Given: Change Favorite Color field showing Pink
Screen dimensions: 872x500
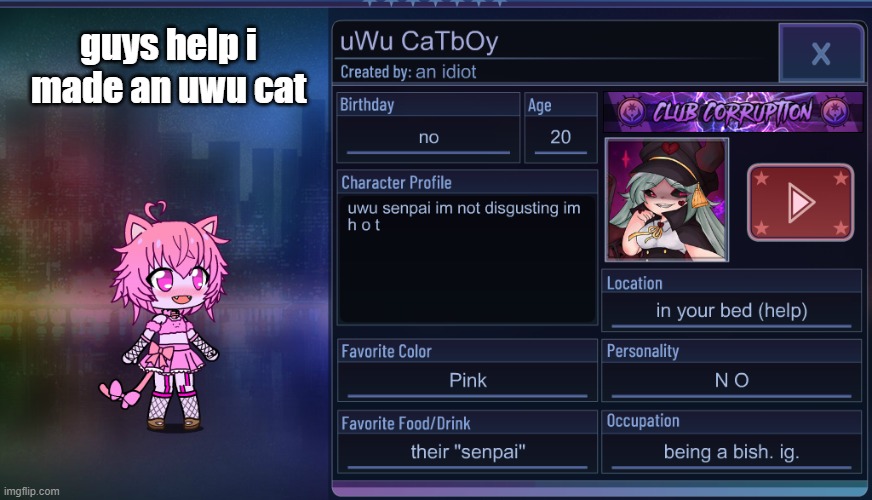Looking at the screenshot, I should 467,382.
